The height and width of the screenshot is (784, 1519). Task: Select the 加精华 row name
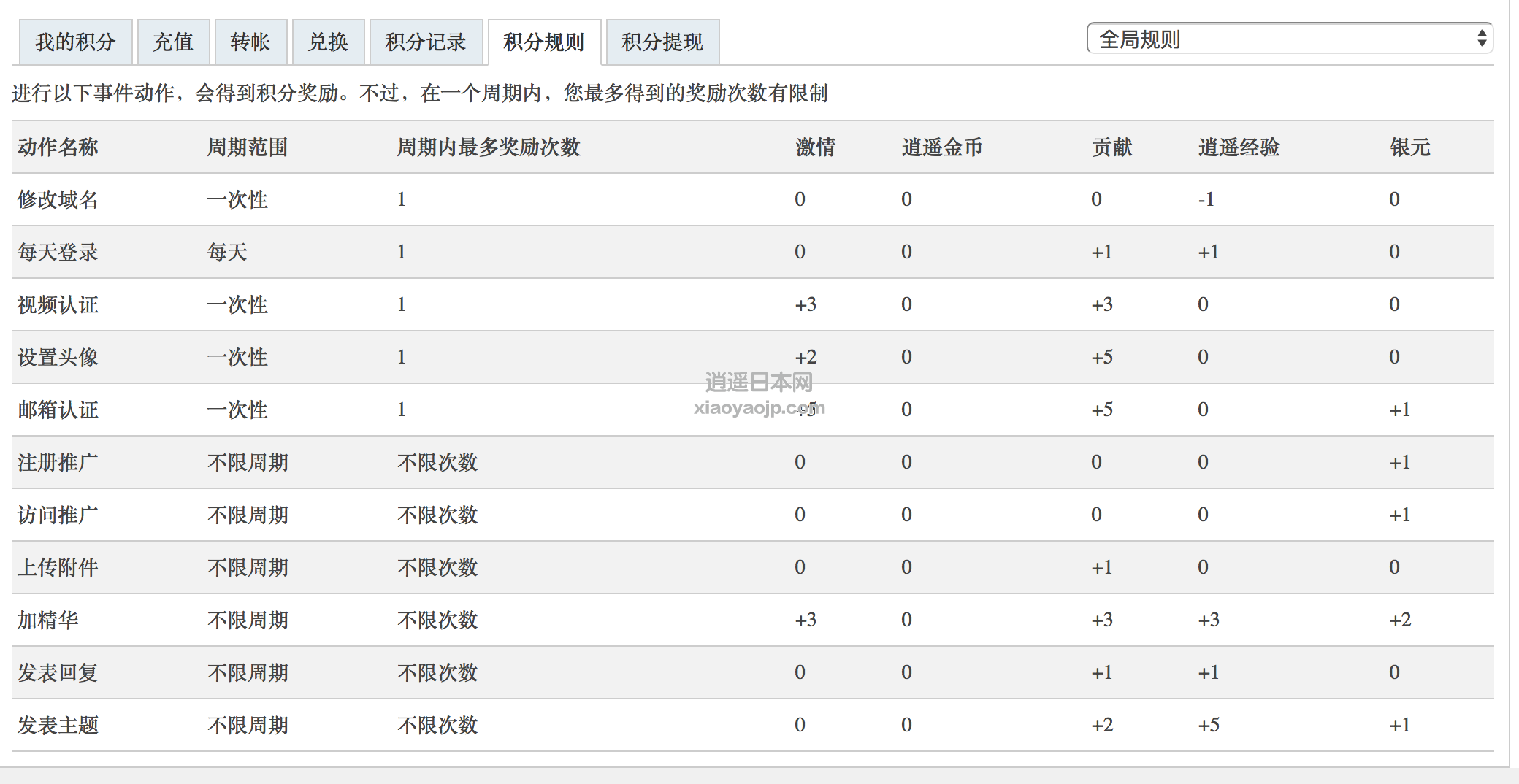(x=47, y=620)
